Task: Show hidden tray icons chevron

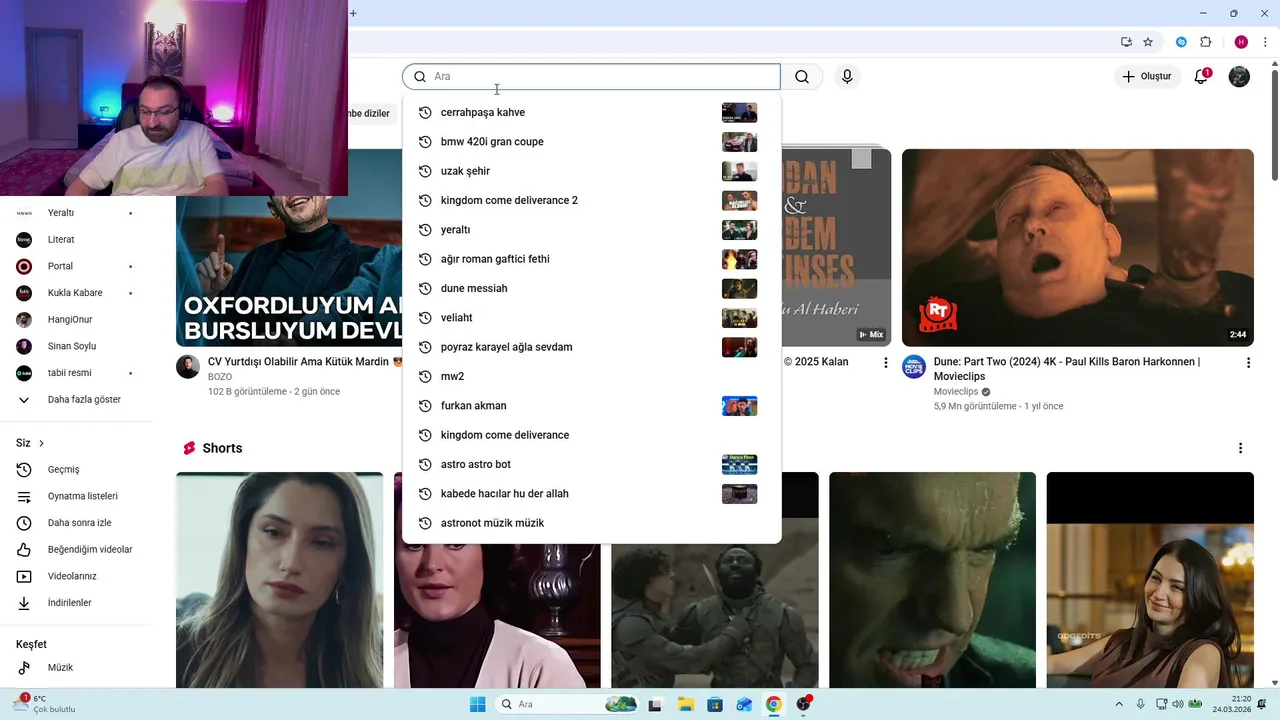Action: (1119, 704)
